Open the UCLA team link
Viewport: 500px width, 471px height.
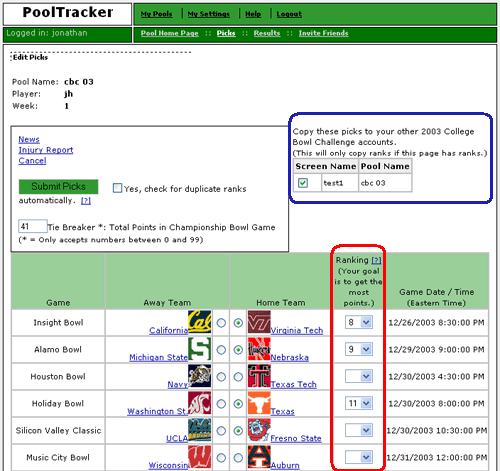click(177, 438)
